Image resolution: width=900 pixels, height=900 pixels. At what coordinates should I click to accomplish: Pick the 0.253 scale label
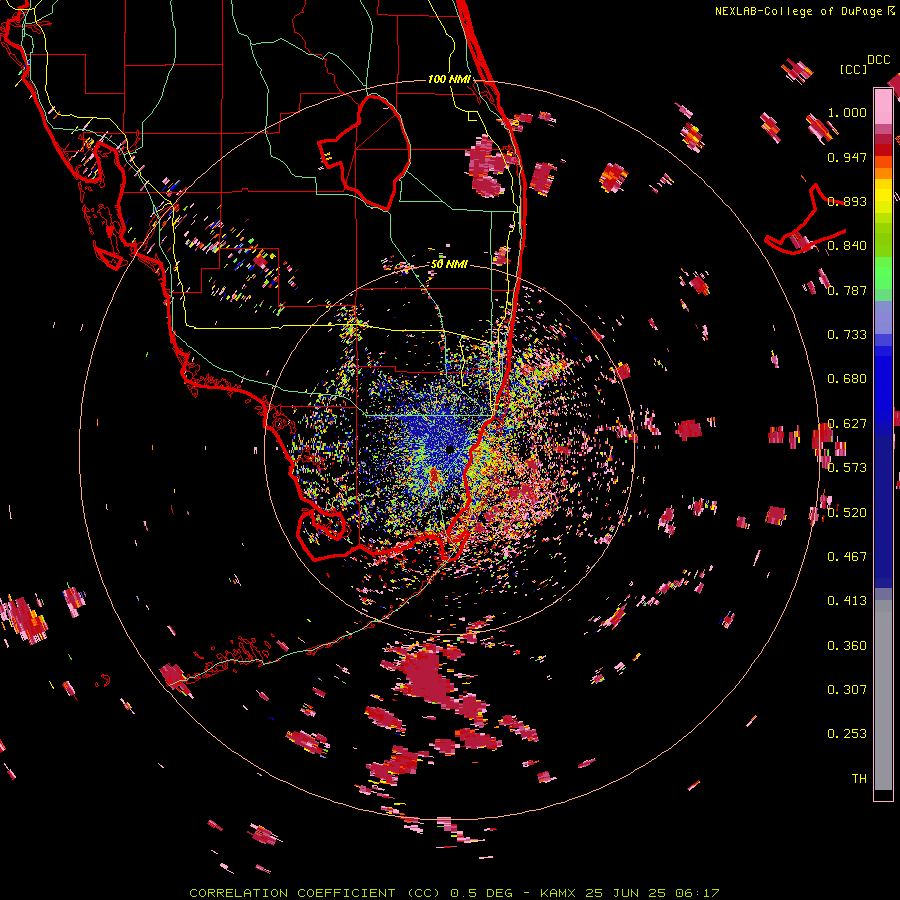[847, 734]
